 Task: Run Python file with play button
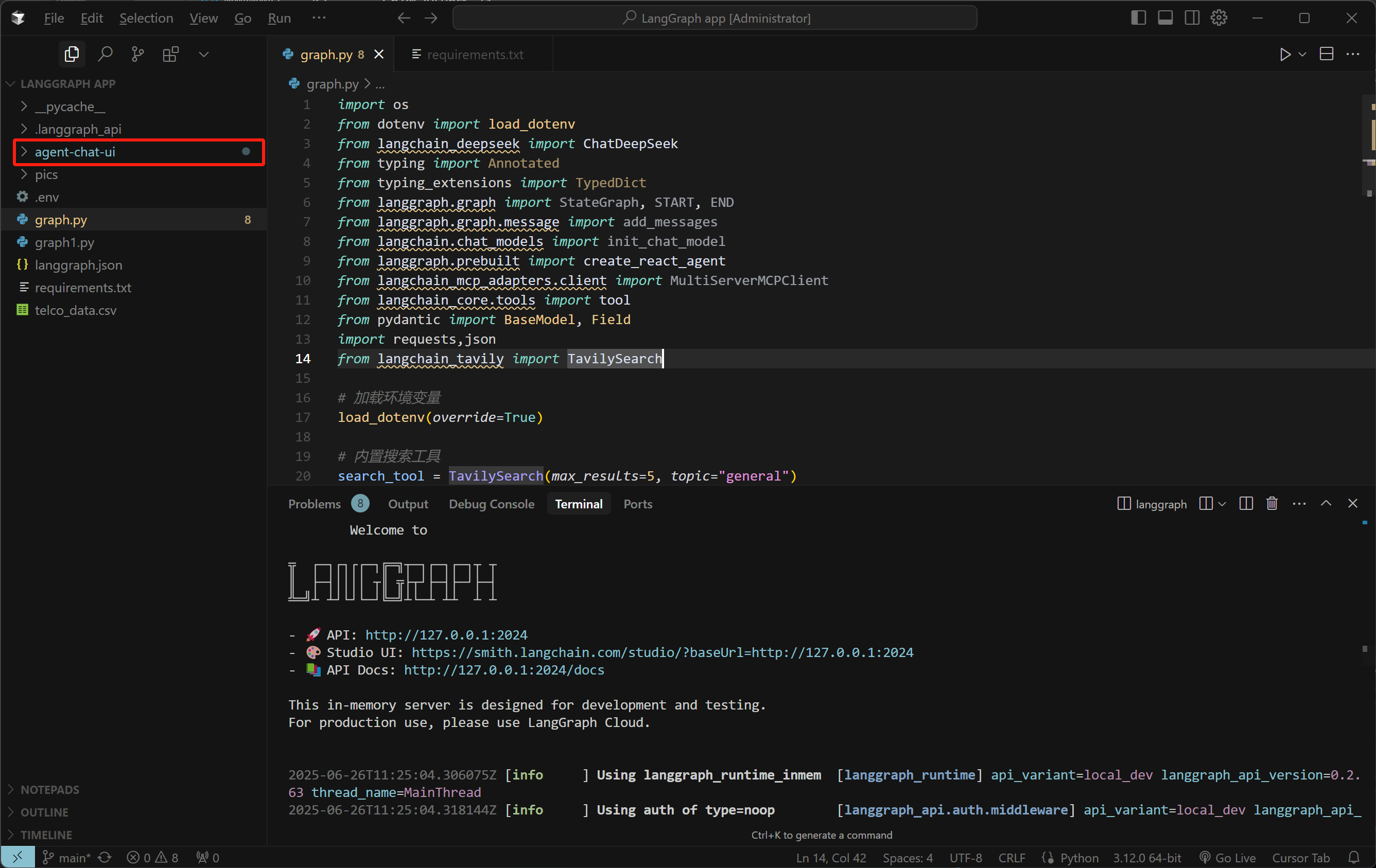pyautogui.click(x=1284, y=54)
